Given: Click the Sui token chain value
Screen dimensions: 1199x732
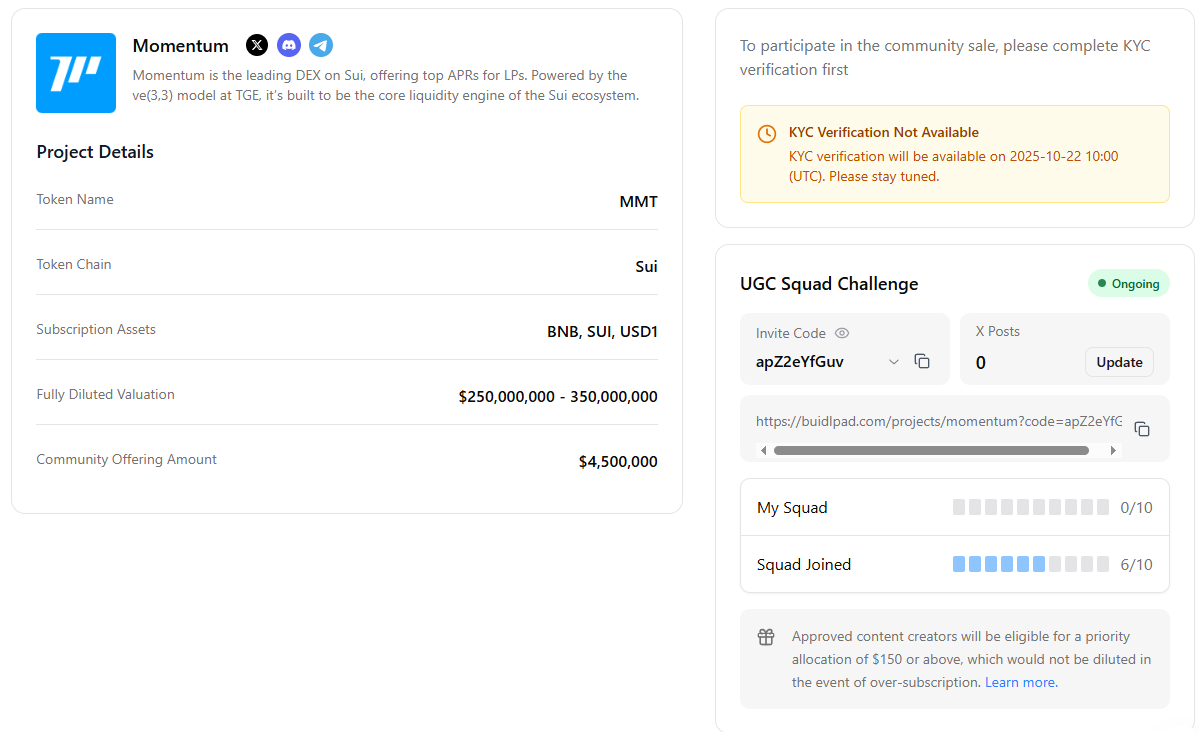Looking at the screenshot, I should click(x=646, y=267).
